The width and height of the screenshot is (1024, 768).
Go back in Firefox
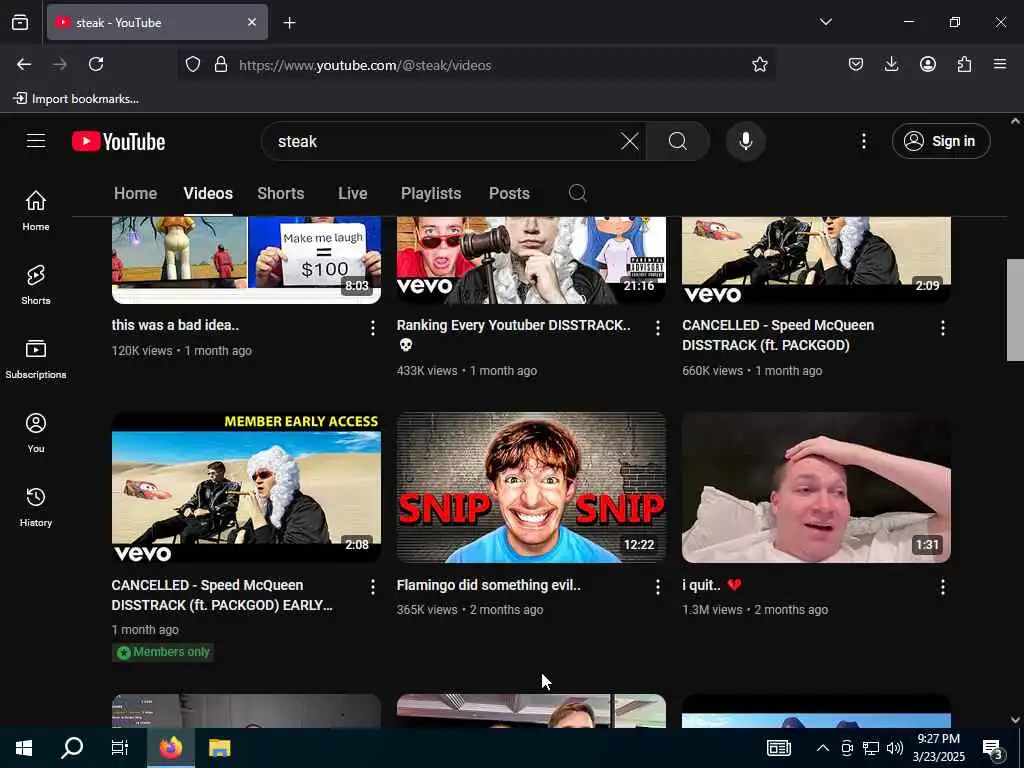pos(24,64)
